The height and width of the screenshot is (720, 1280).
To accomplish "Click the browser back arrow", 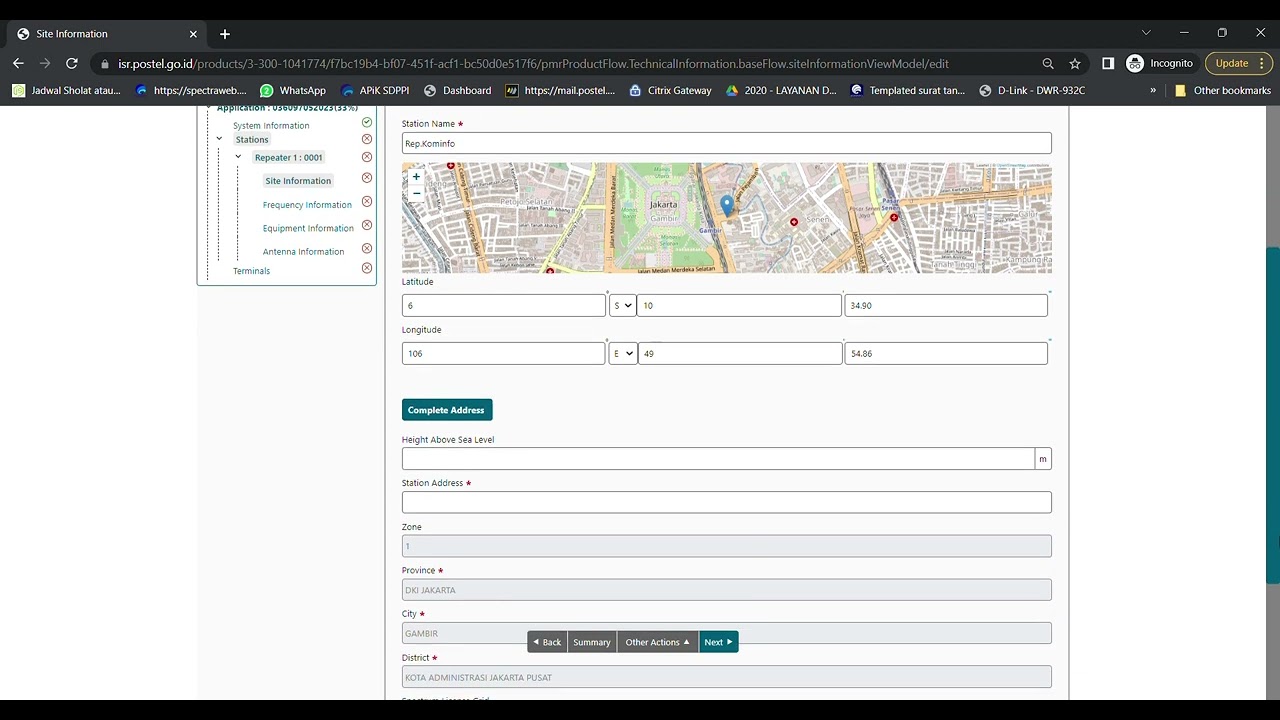I will (x=18, y=63).
